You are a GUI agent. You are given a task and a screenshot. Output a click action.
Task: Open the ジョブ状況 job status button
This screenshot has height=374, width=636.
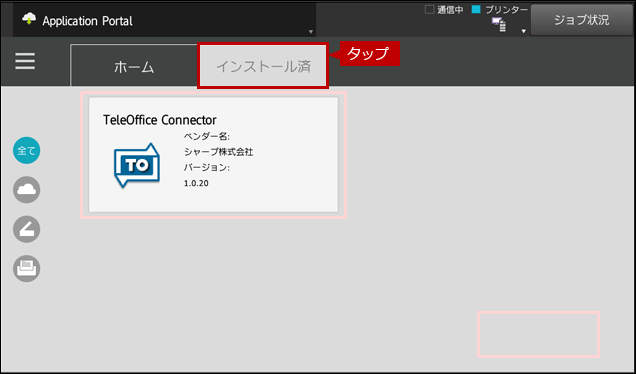(582, 20)
